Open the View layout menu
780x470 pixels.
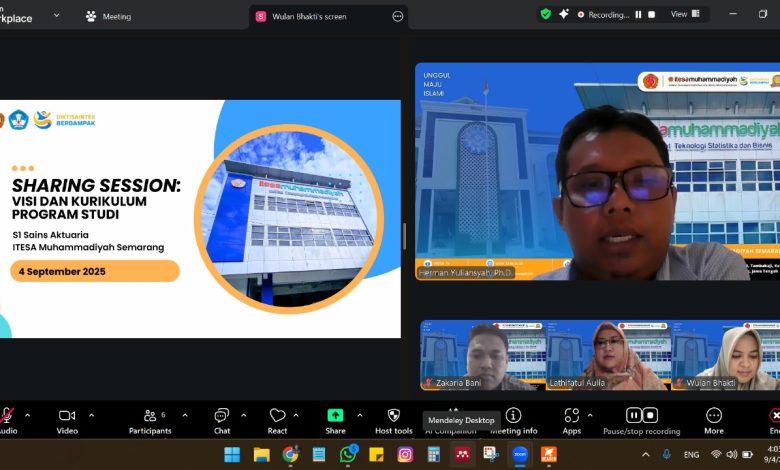[685, 14]
